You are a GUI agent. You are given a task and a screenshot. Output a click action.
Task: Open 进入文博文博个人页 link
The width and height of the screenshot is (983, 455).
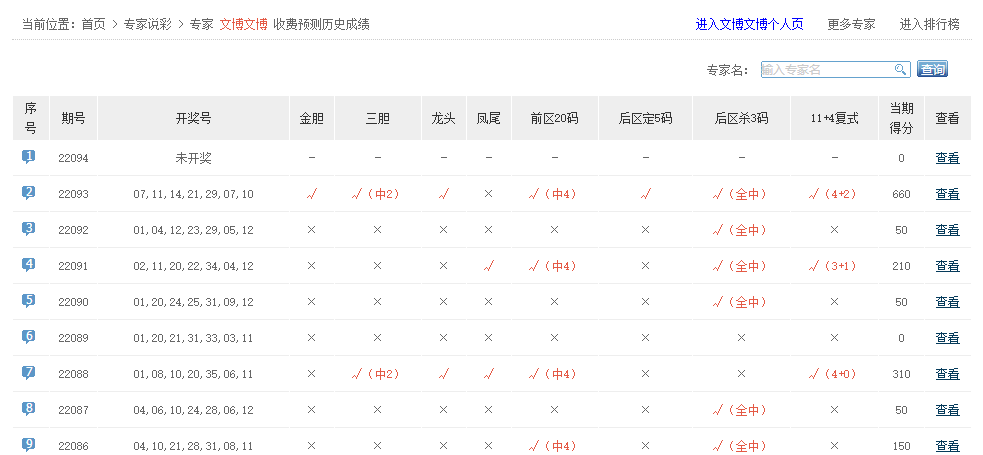(749, 24)
